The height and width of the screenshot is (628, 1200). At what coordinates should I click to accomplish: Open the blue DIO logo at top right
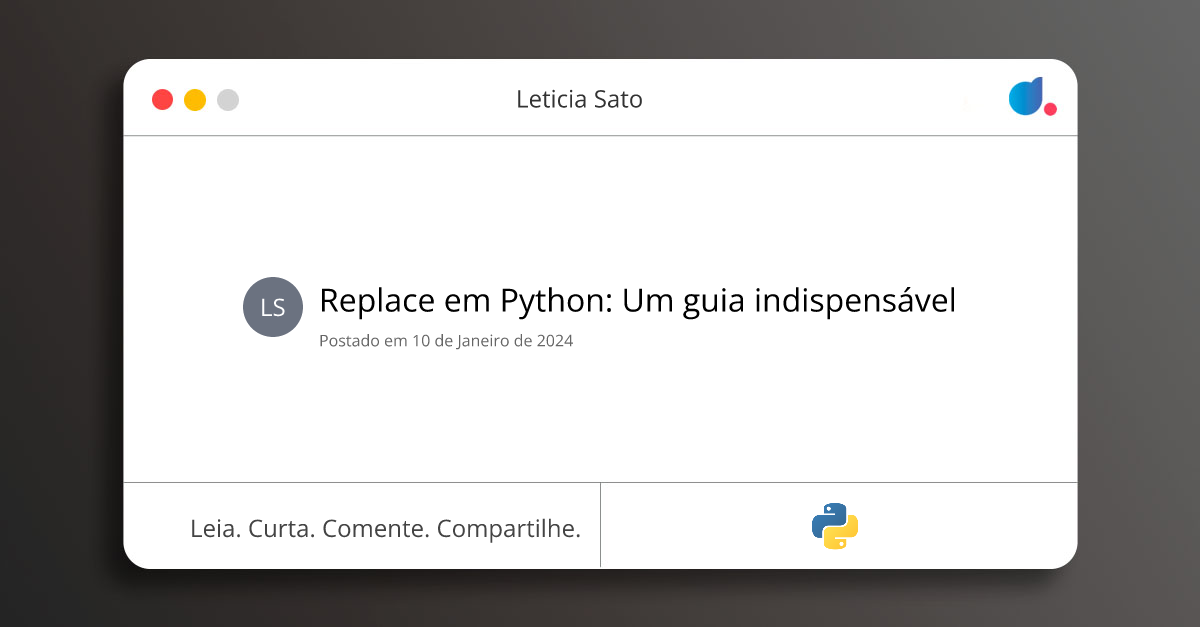(1025, 96)
